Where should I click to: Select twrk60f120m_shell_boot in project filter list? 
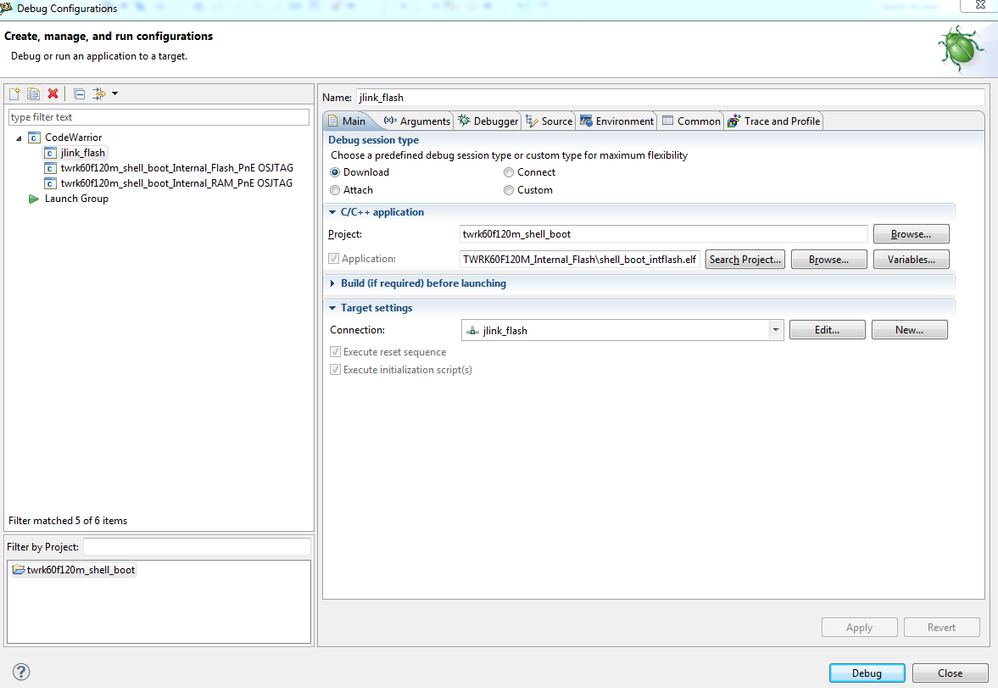pos(74,570)
